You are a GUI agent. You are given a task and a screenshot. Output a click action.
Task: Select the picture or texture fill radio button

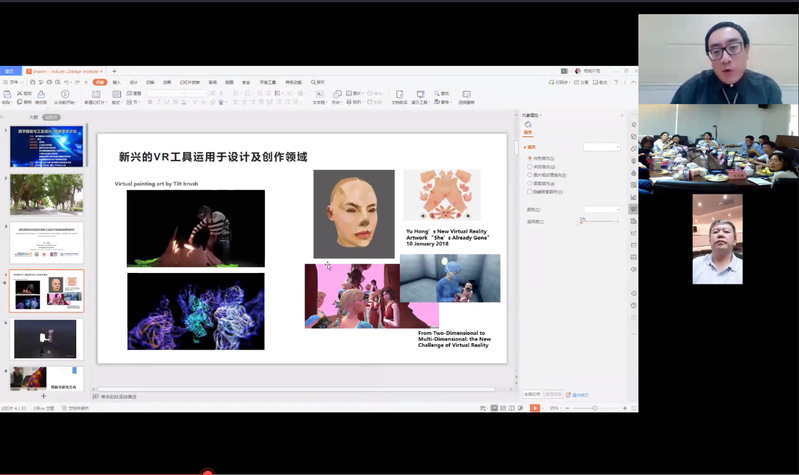click(530, 175)
